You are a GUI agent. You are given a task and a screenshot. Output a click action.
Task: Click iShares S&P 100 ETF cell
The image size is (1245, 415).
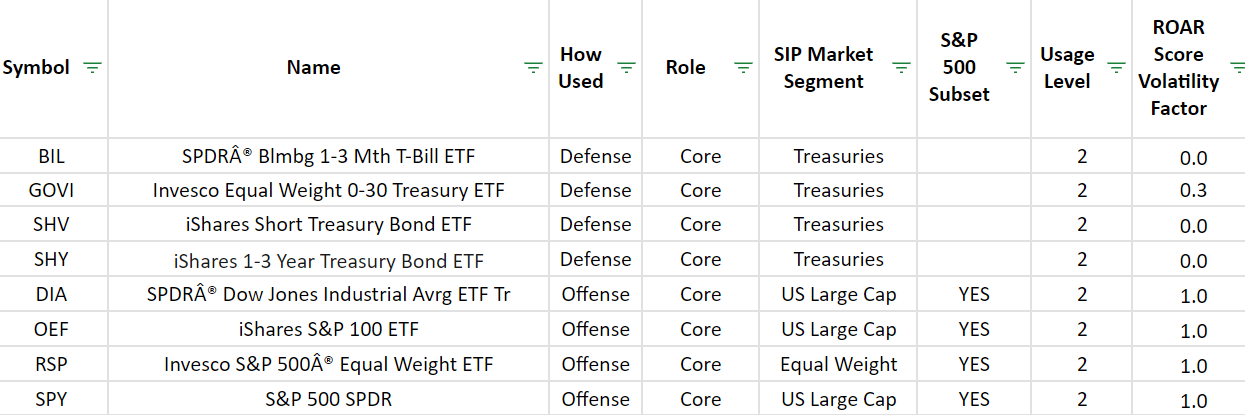pyautogui.click(x=329, y=329)
